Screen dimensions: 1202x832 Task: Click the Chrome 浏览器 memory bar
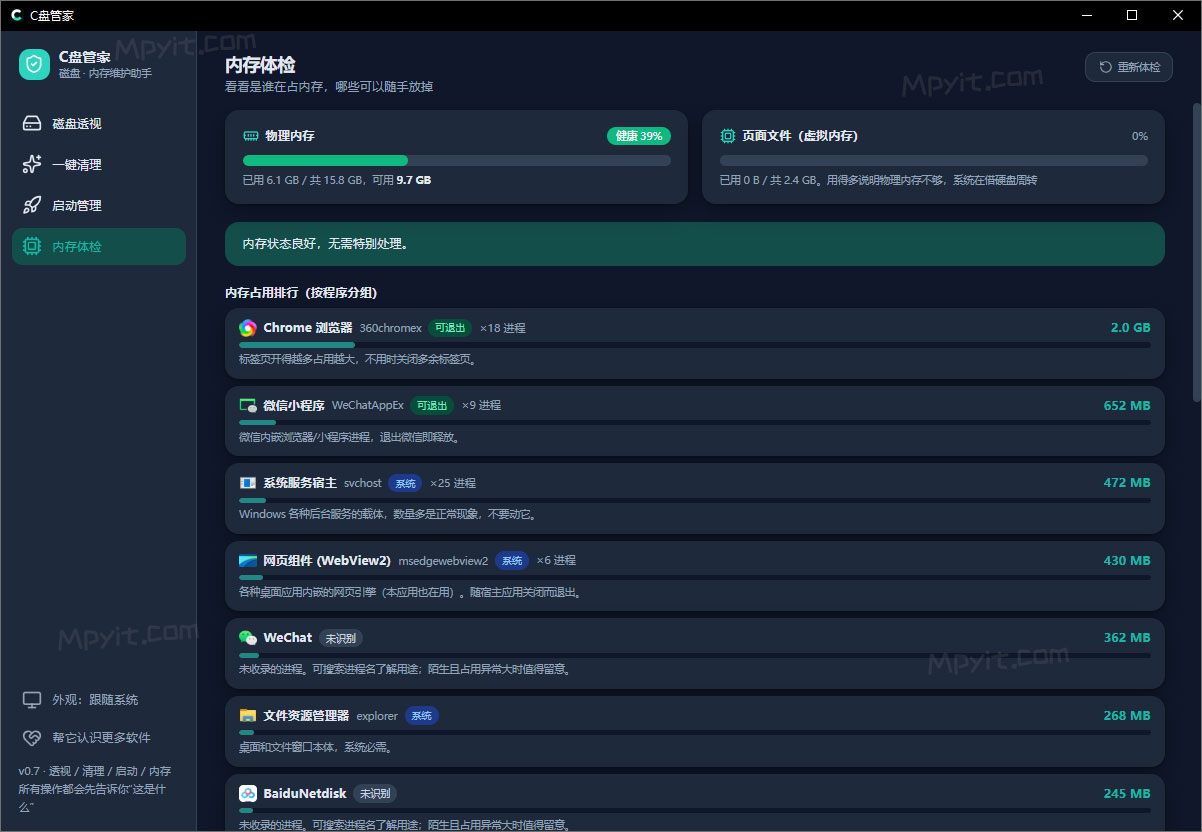click(x=695, y=345)
